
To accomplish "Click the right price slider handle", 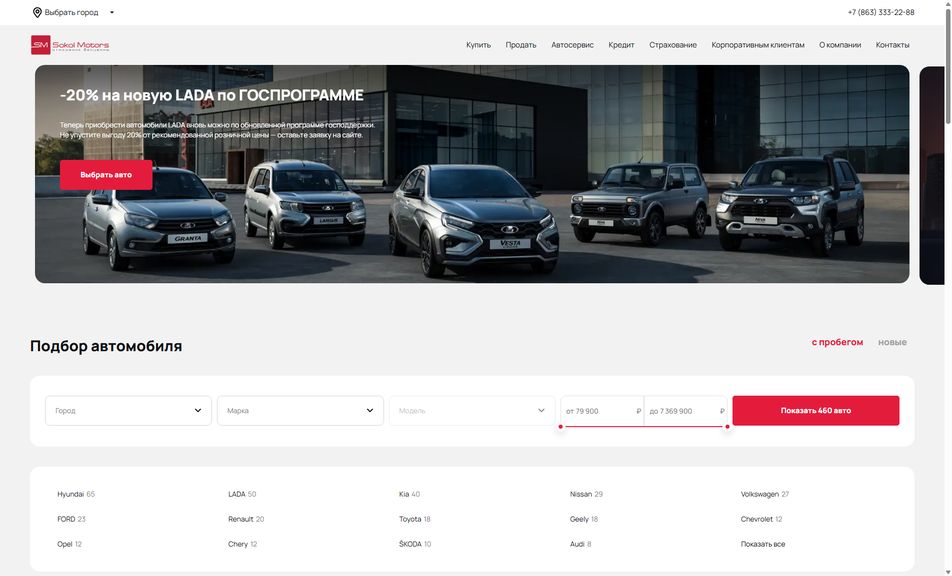I will (x=727, y=427).
